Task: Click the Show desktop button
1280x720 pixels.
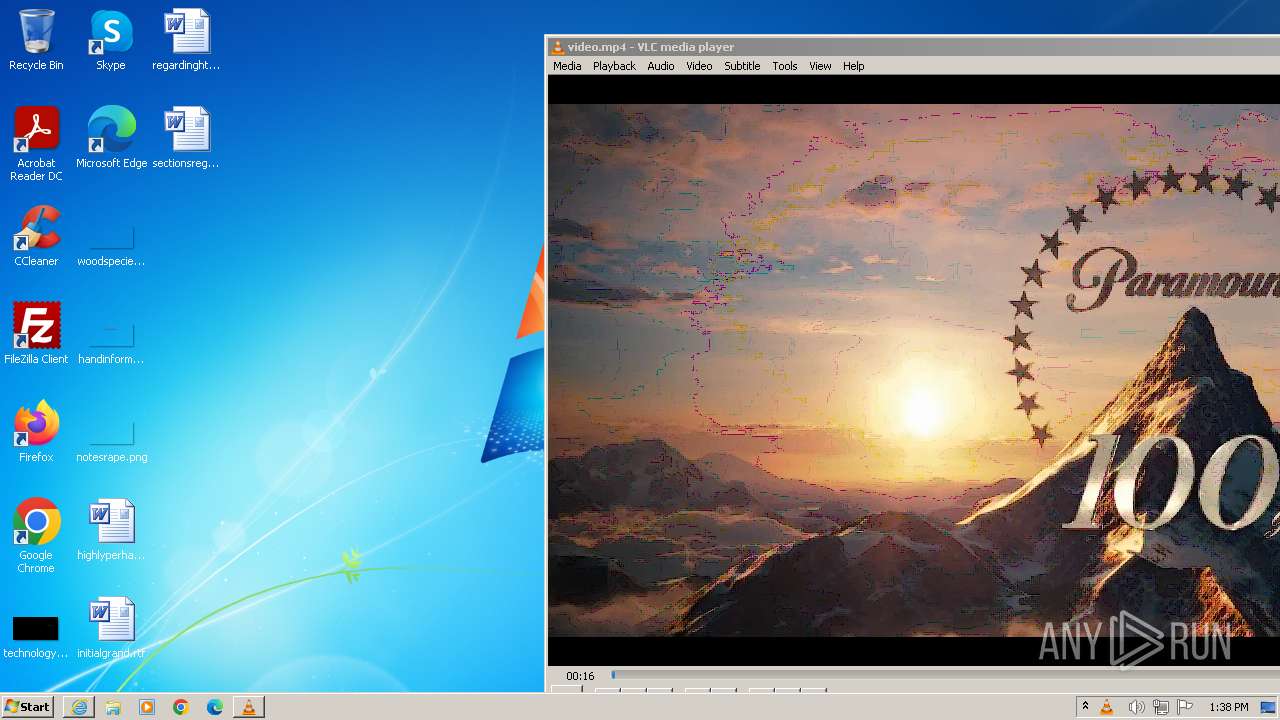Action: [1268, 707]
